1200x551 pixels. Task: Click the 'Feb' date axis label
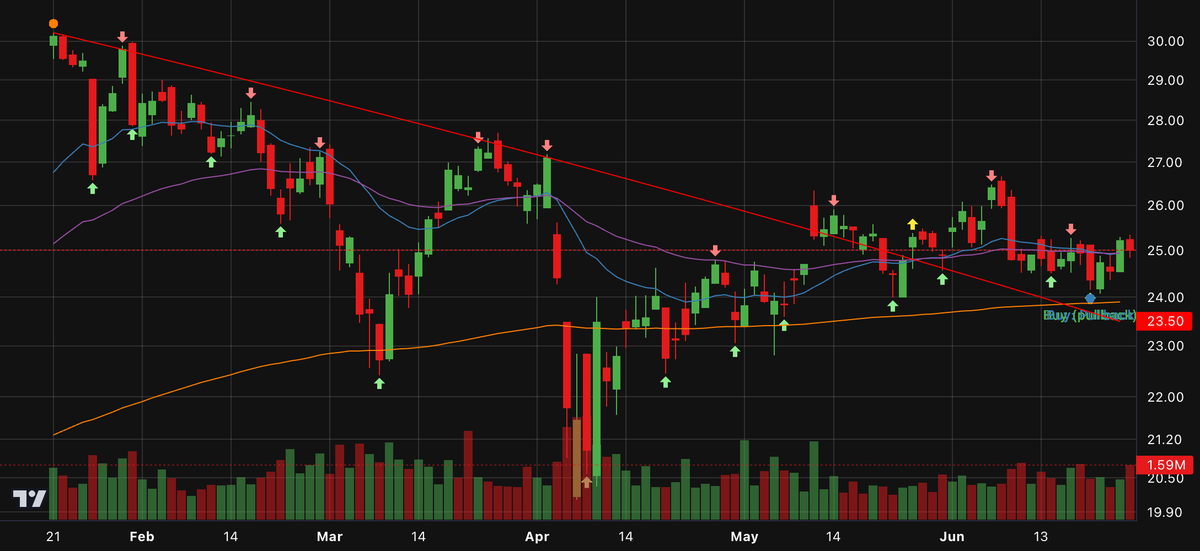142,537
